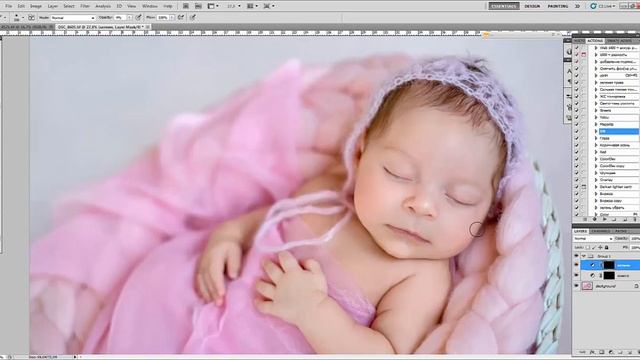Open the Layer menu
Image resolution: width=640 pixels, height=360 pixels.
click(x=53, y=6)
